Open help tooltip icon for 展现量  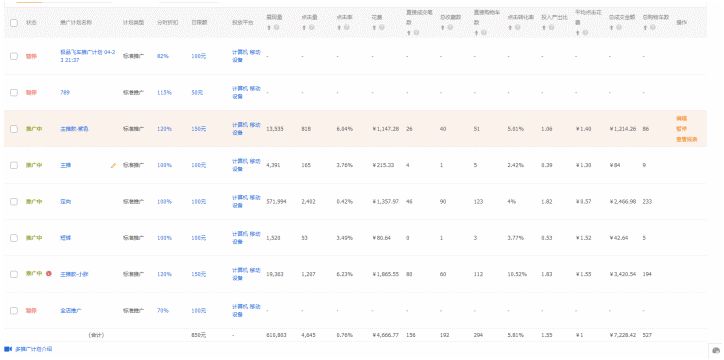tap(276, 28)
